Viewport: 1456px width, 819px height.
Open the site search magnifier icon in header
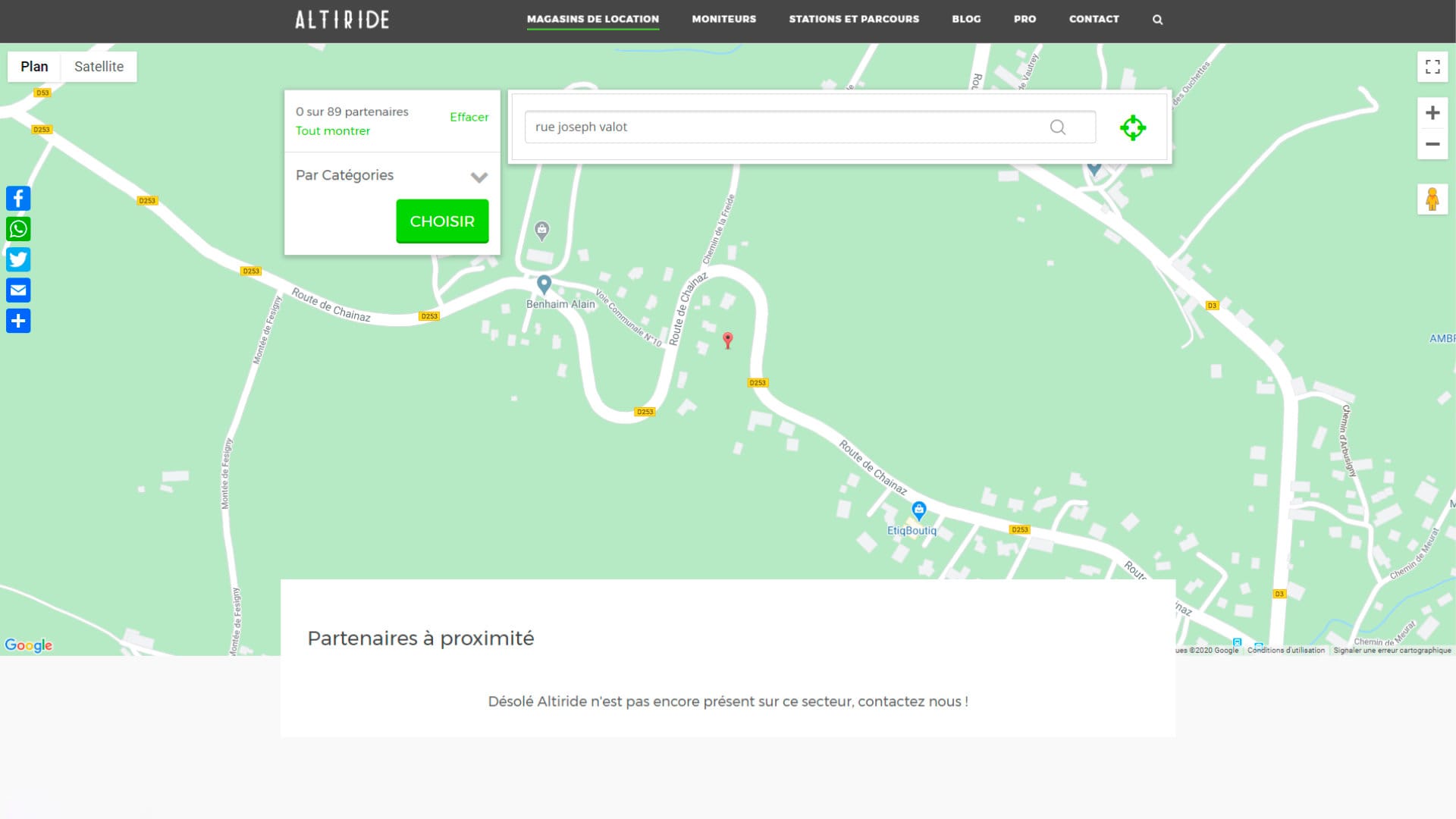(x=1157, y=20)
